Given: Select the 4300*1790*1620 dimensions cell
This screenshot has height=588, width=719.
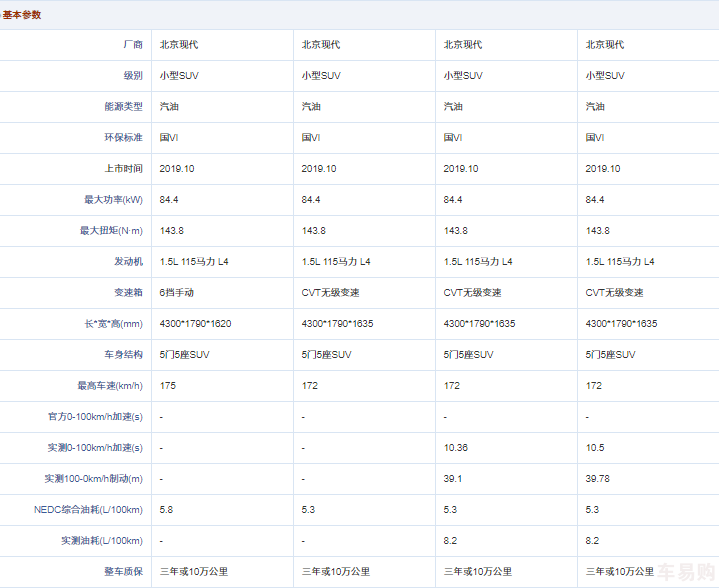Looking at the screenshot, I should [x=195, y=324].
